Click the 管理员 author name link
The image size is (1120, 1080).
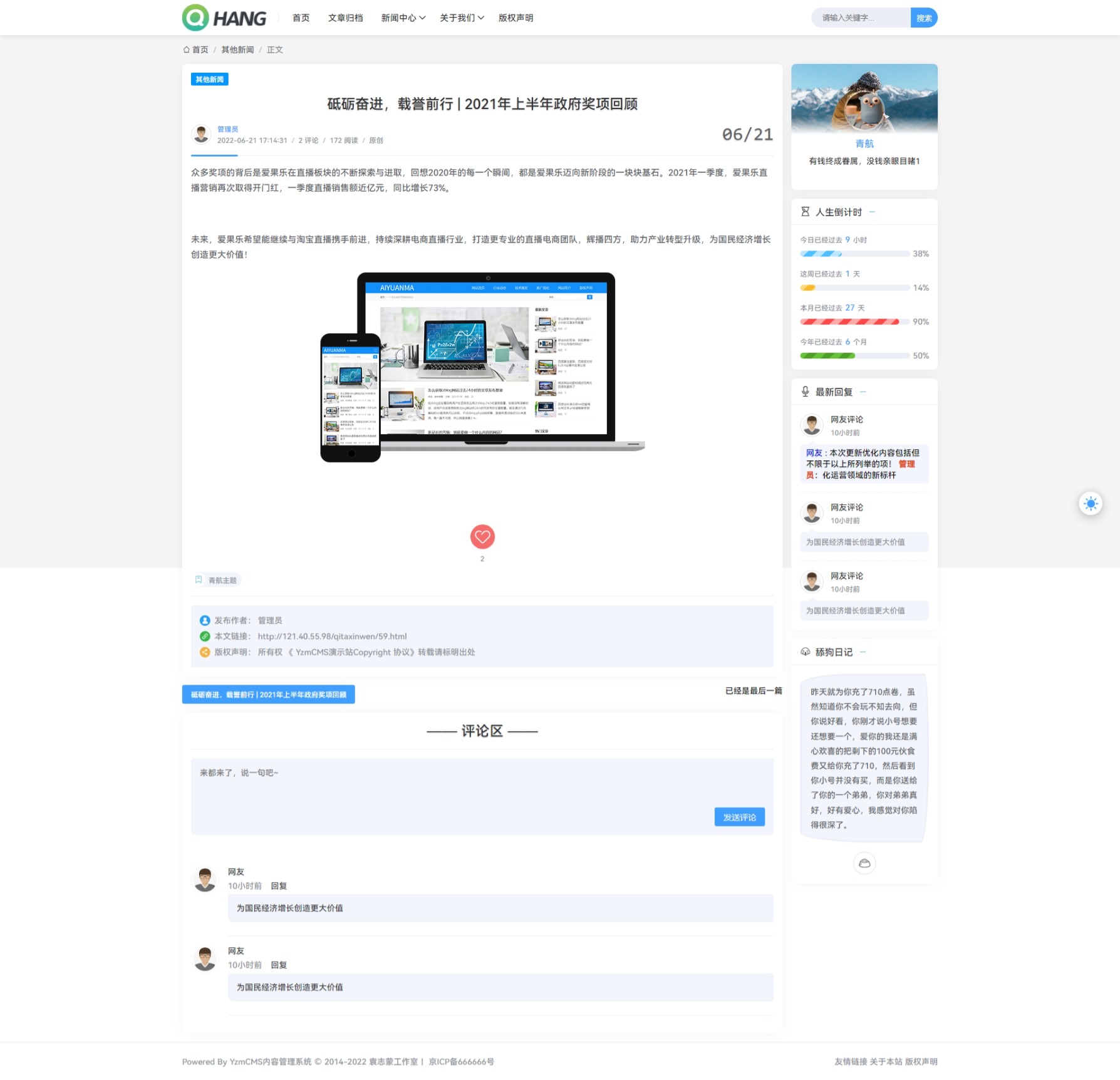point(227,129)
